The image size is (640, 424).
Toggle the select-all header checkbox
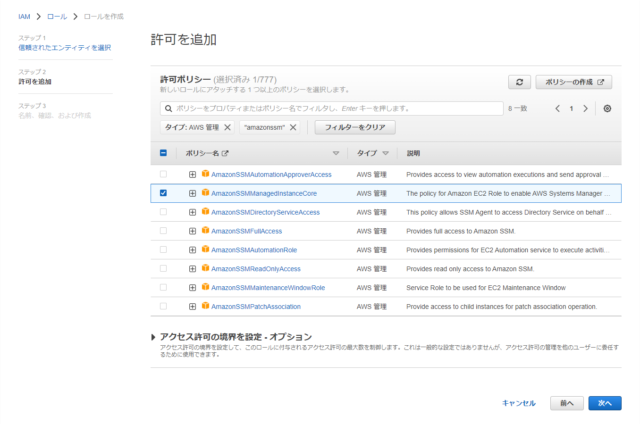[163, 153]
